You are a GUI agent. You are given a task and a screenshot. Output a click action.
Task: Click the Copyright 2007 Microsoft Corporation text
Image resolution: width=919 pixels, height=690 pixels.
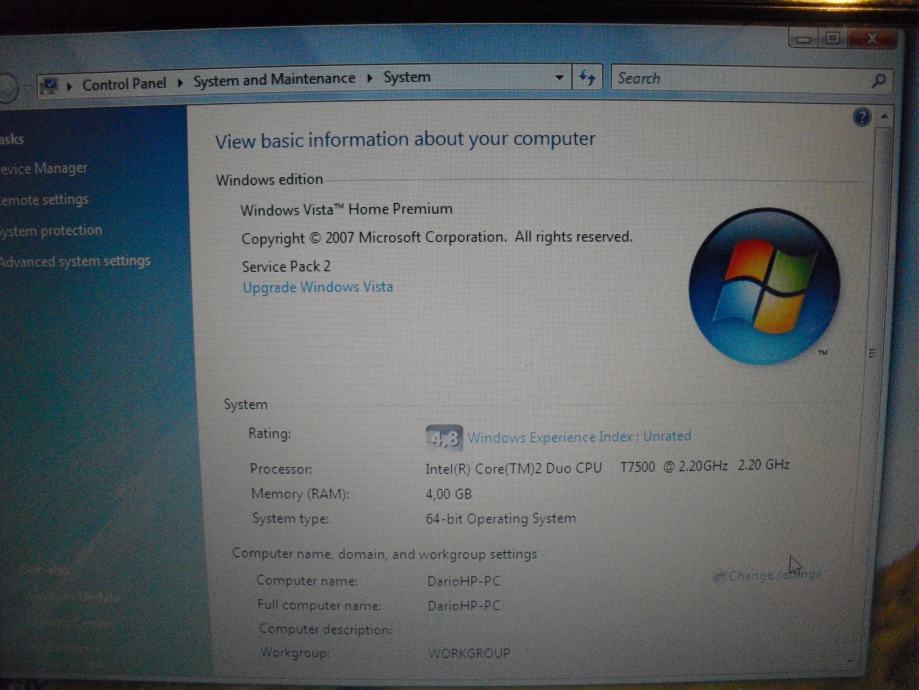[437, 238]
